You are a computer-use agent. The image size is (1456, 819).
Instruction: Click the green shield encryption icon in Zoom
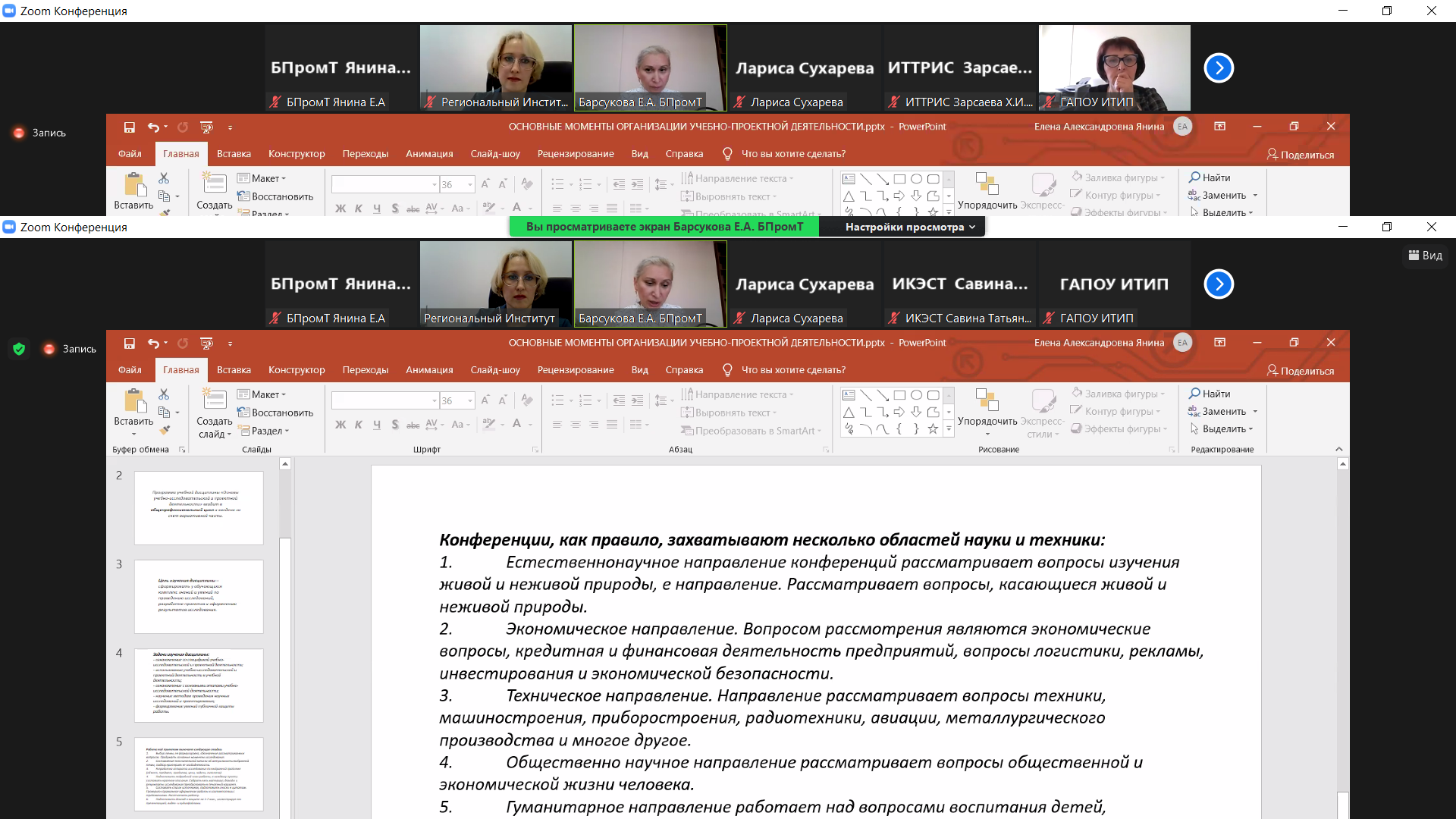[19, 349]
